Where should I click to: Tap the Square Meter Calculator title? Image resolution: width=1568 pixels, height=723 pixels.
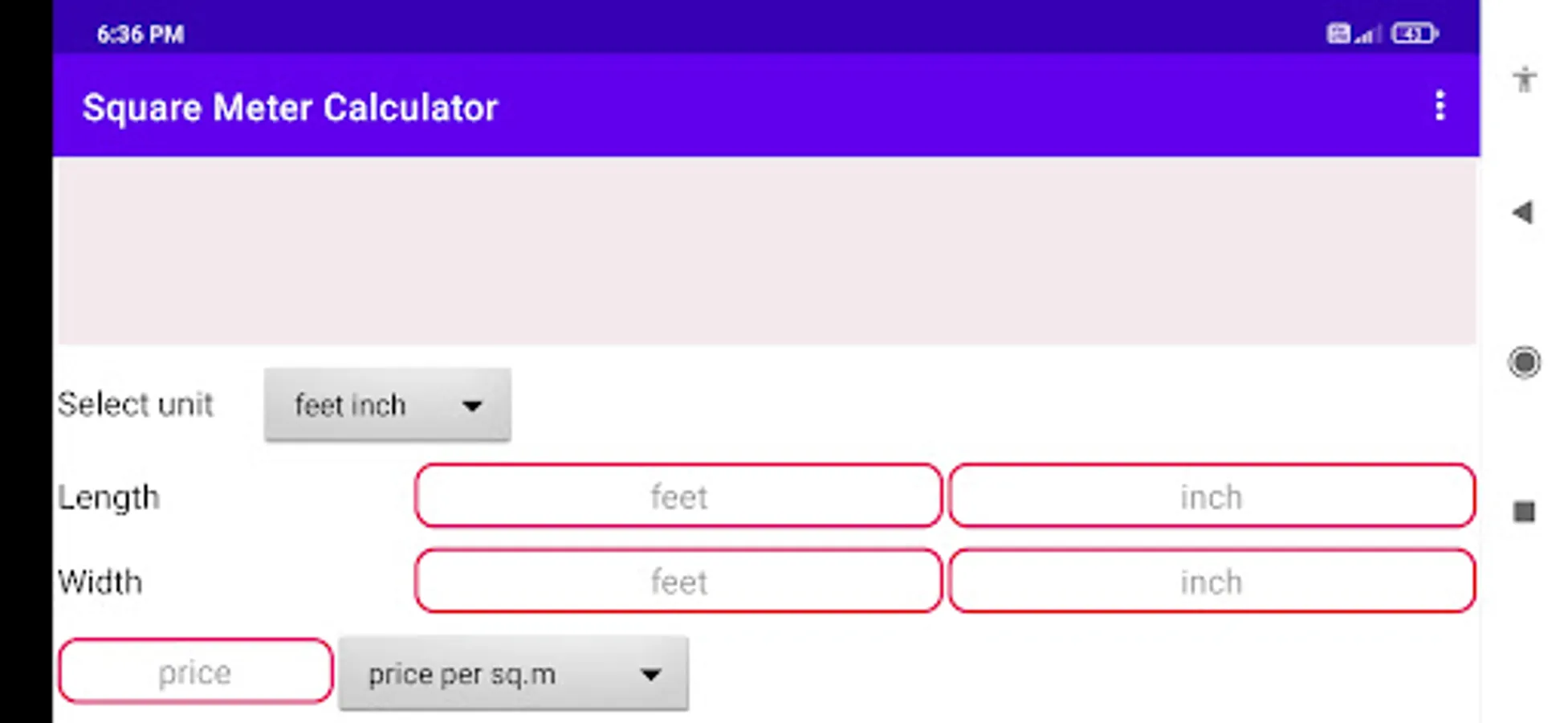pos(290,108)
